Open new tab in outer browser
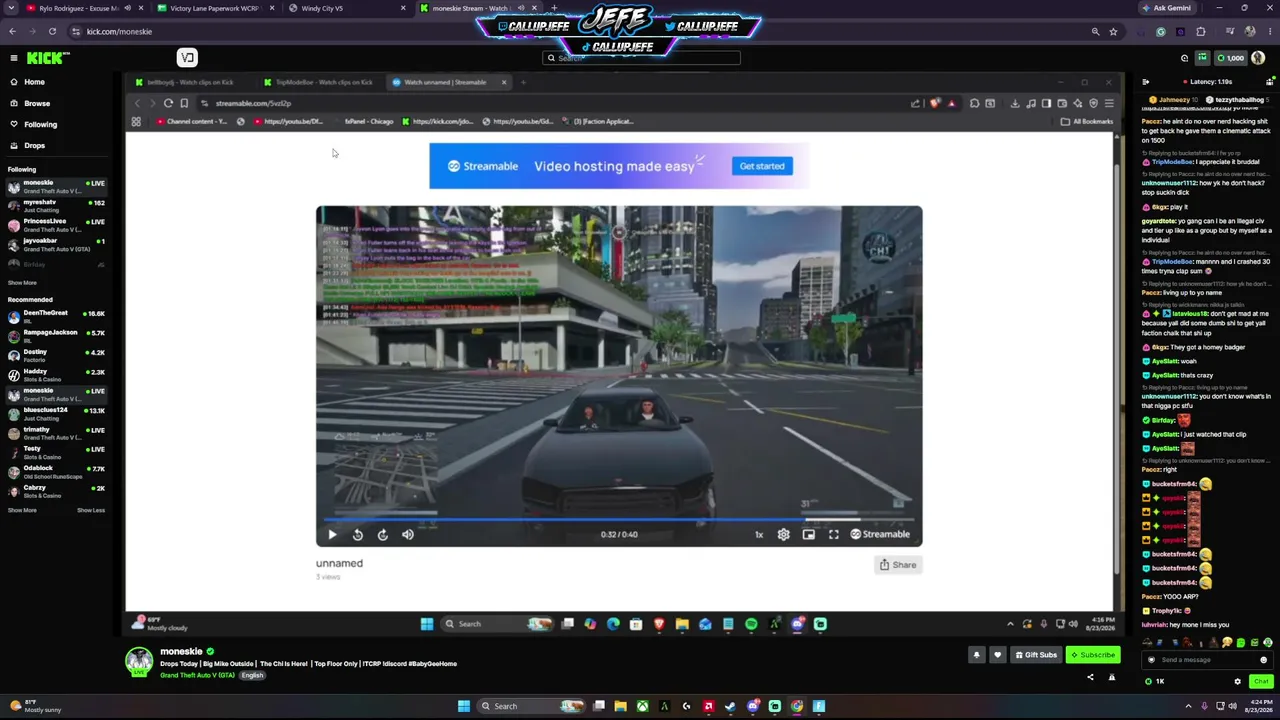The width and height of the screenshot is (1280, 720). point(554,8)
